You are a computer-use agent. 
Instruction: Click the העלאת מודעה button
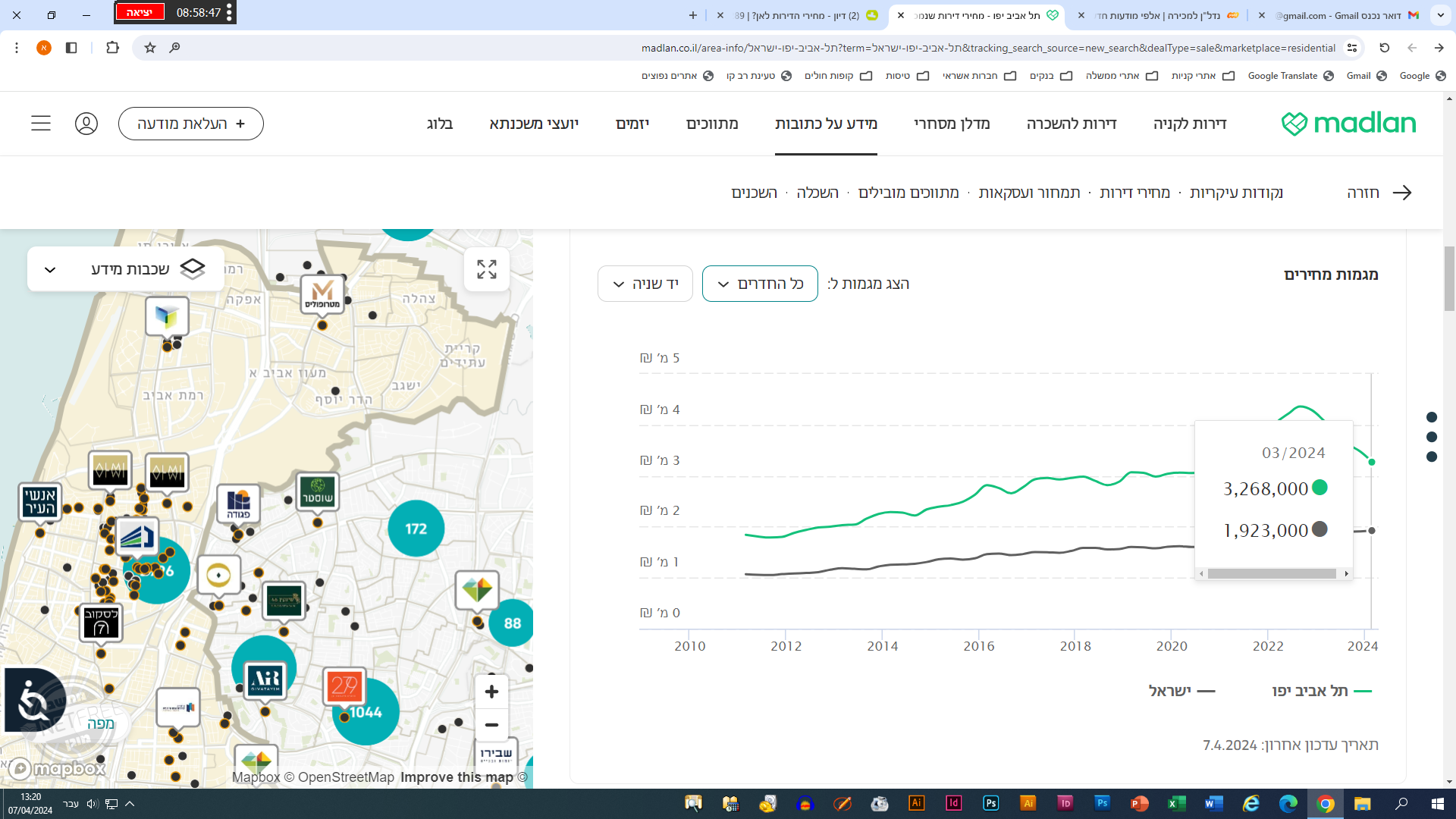point(191,124)
